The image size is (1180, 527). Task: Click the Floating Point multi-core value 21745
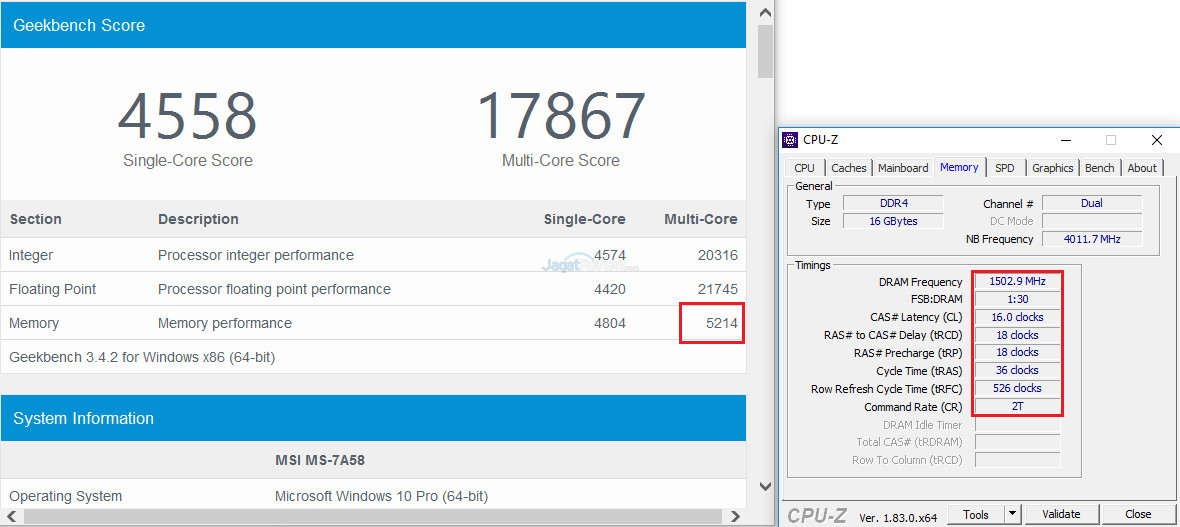coord(718,290)
